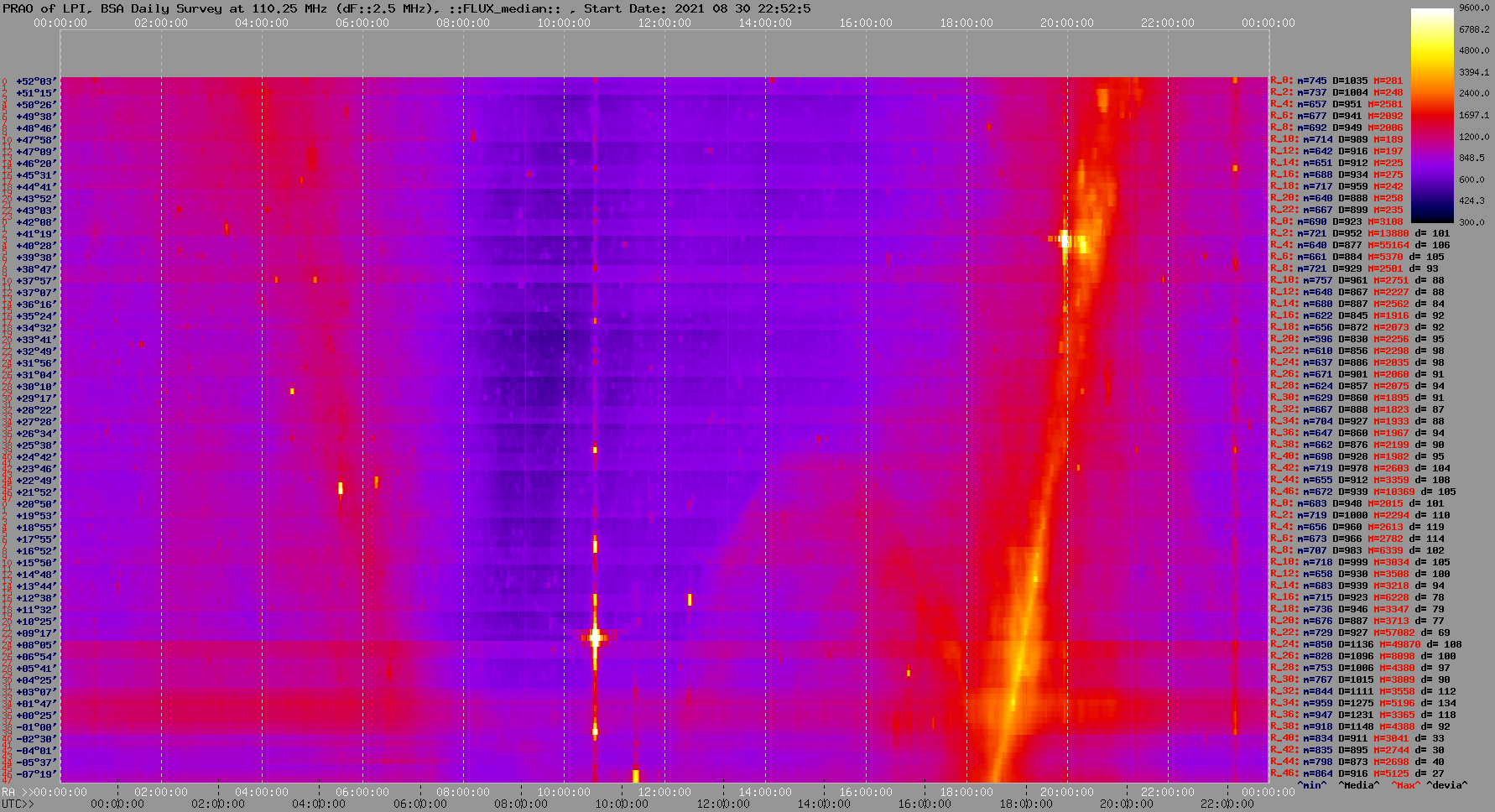The width and height of the screenshot is (1495, 812).
Task: Click the +42°08' declination label
Action: (36, 222)
